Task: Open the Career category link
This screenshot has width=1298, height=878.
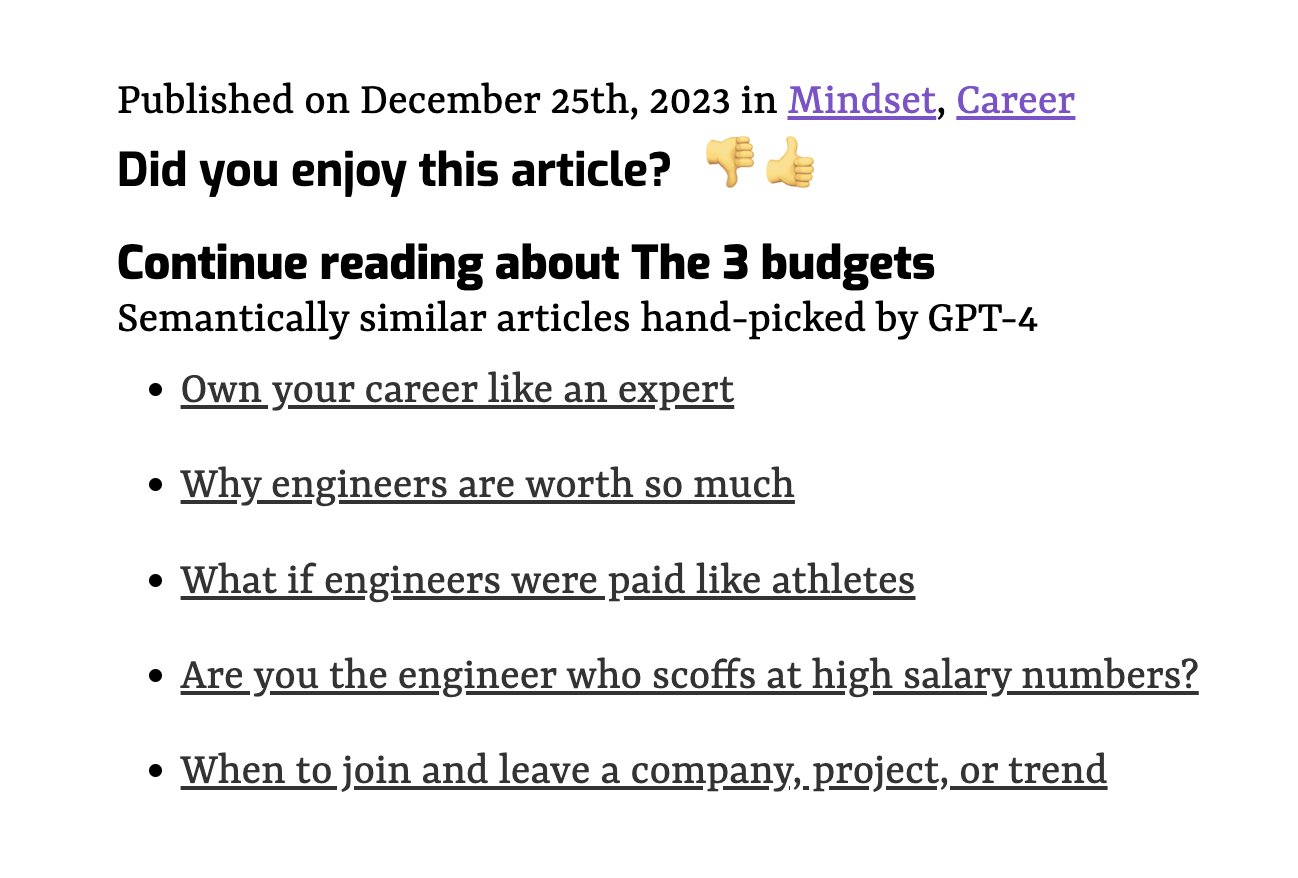Action: pyautogui.click(x=1016, y=100)
